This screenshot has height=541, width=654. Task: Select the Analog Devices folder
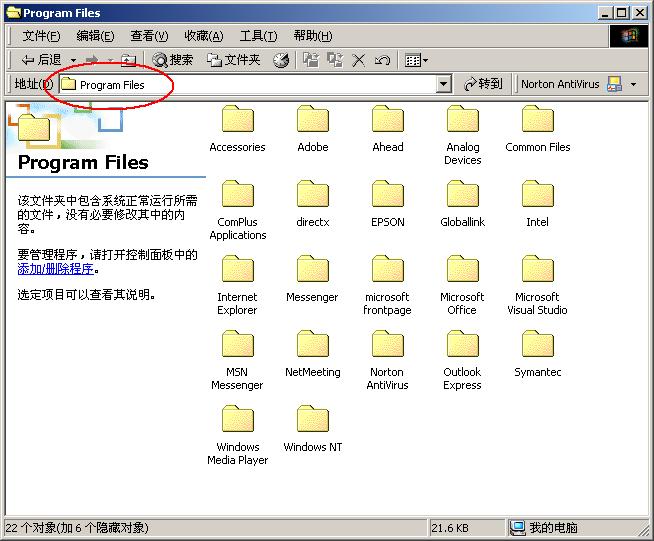tap(463, 136)
